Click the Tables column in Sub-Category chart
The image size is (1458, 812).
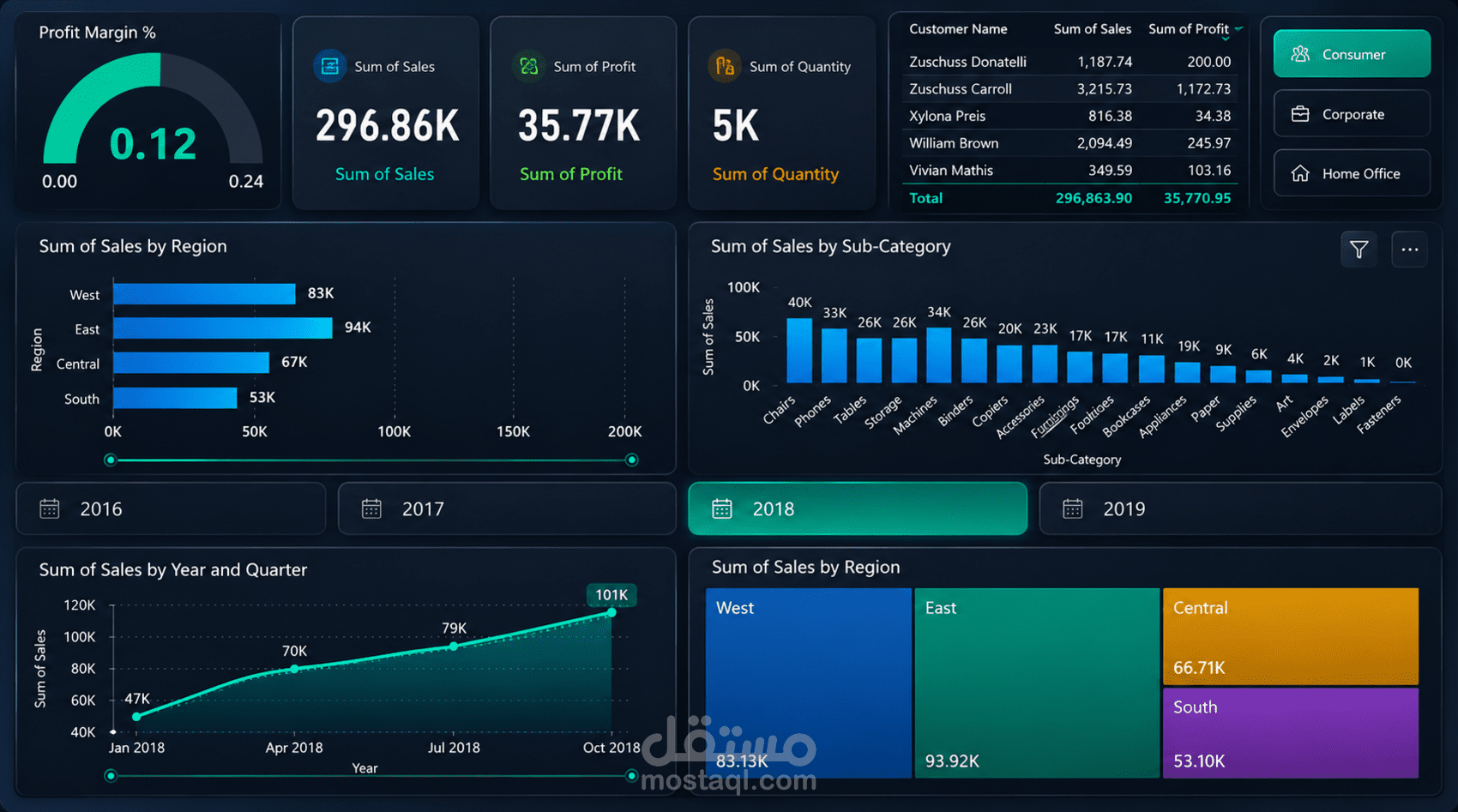pos(870,360)
